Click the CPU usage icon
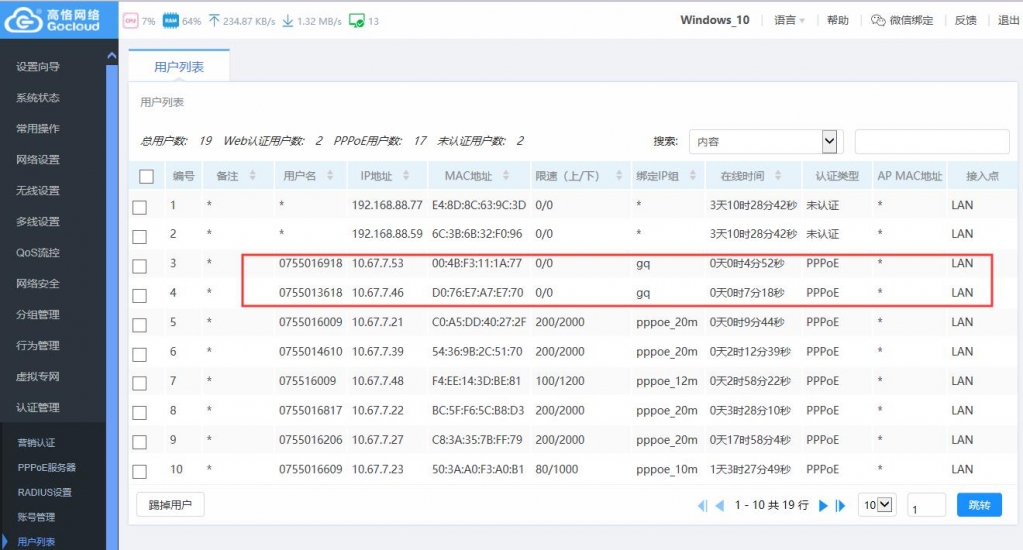This screenshot has height=550, width=1023. pyautogui.click(x=130, y=21)
